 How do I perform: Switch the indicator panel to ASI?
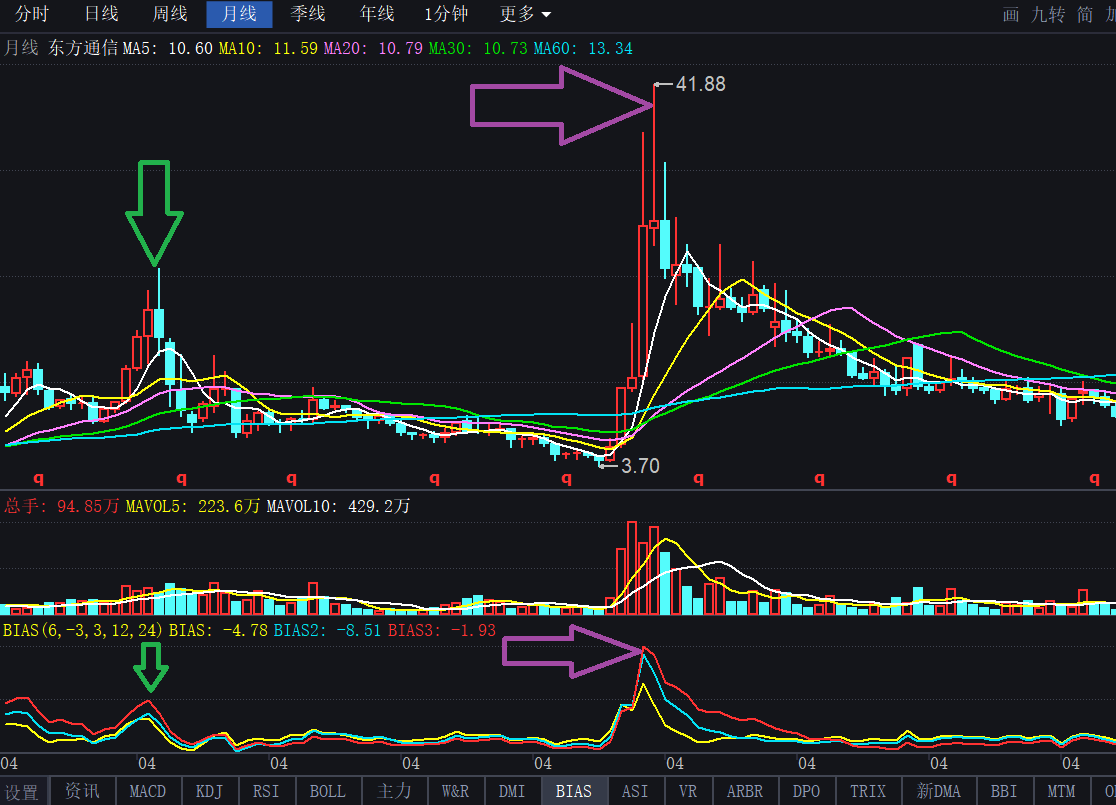pos(635,791)
